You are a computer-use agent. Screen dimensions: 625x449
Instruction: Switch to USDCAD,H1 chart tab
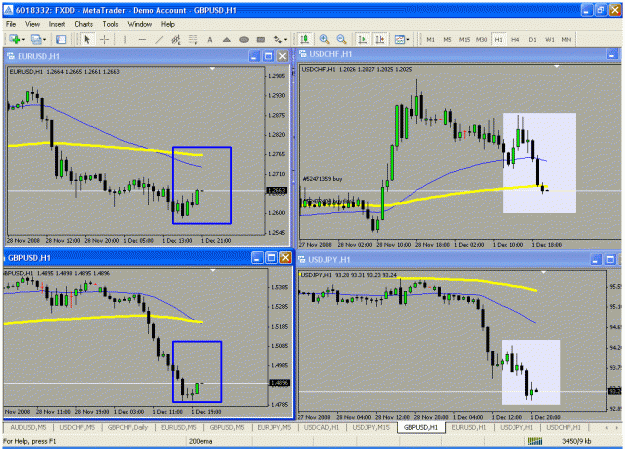click(x=321, y=427)
